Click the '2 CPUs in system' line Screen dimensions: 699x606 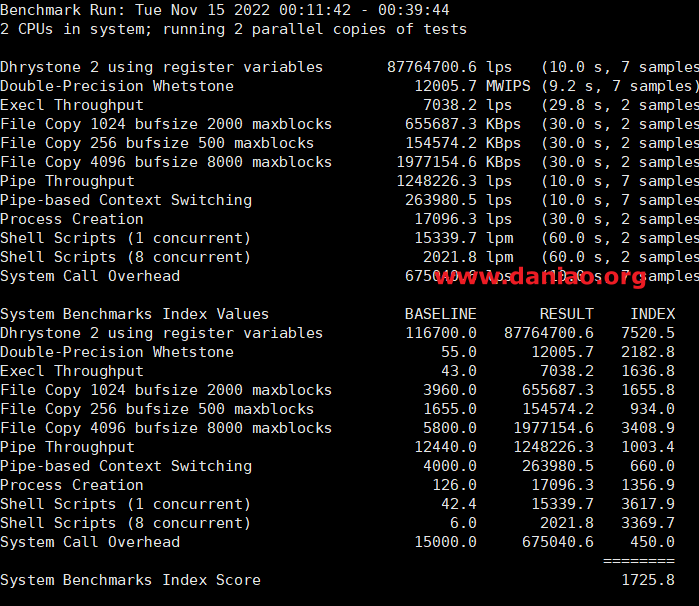pos(233,29)
